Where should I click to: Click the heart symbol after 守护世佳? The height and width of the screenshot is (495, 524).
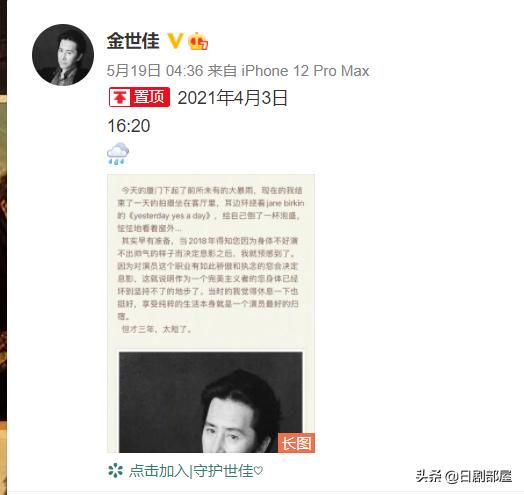point(258,471)
